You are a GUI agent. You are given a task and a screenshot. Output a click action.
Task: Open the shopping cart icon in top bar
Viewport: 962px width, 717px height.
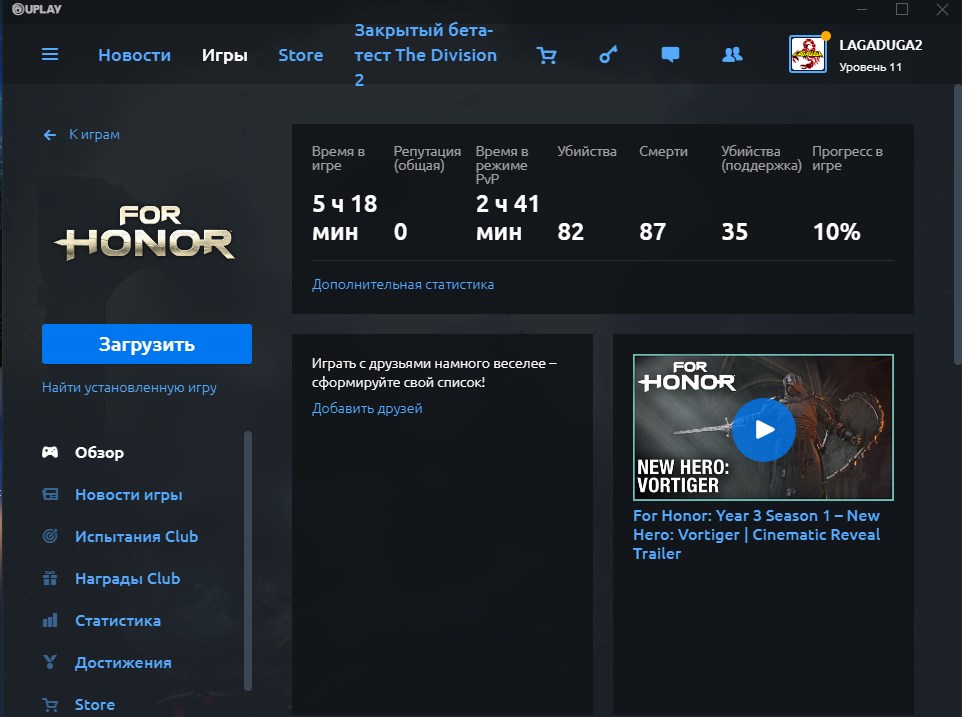point(546,55)
